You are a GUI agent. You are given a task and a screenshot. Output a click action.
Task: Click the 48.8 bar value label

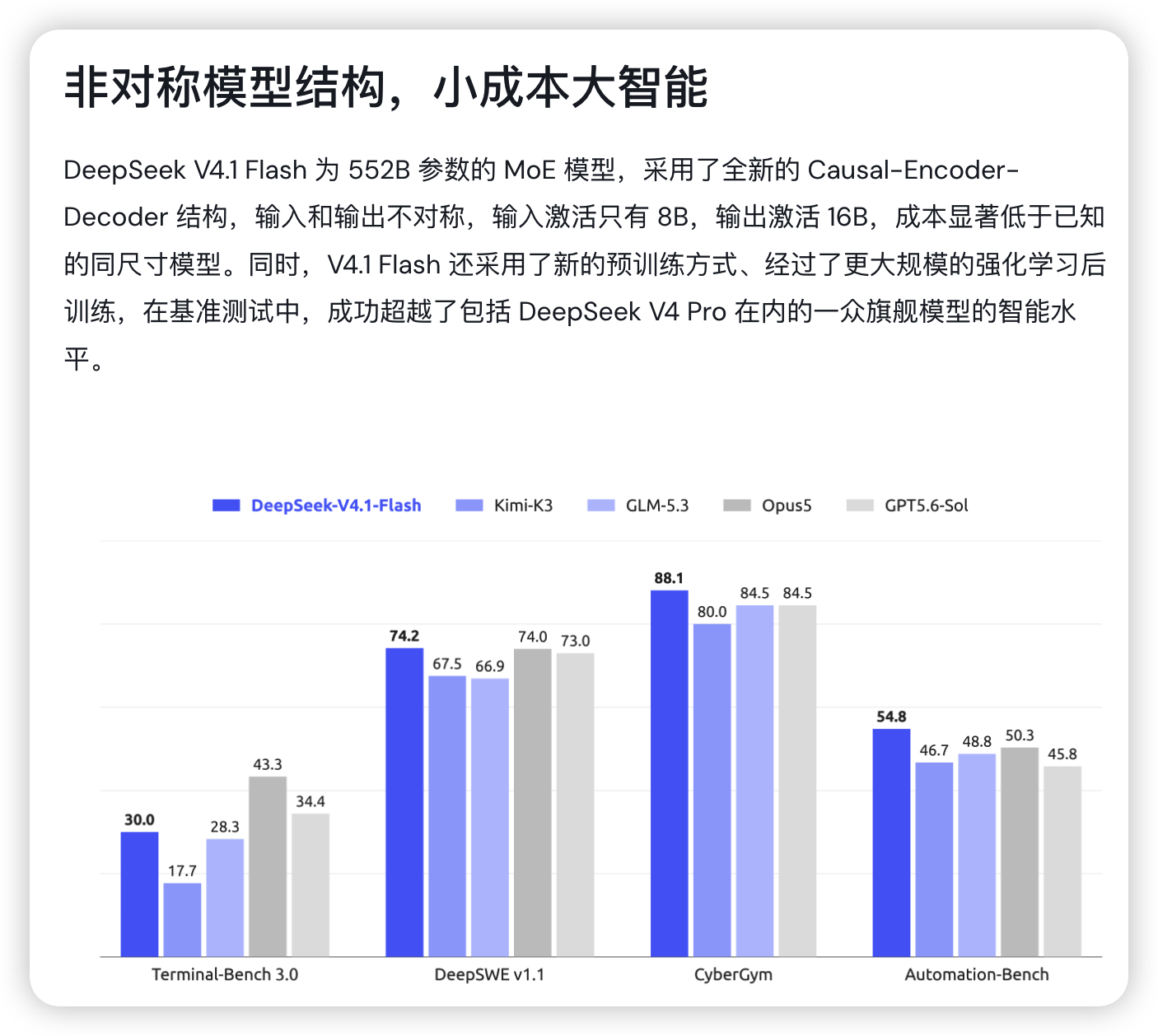977,741
